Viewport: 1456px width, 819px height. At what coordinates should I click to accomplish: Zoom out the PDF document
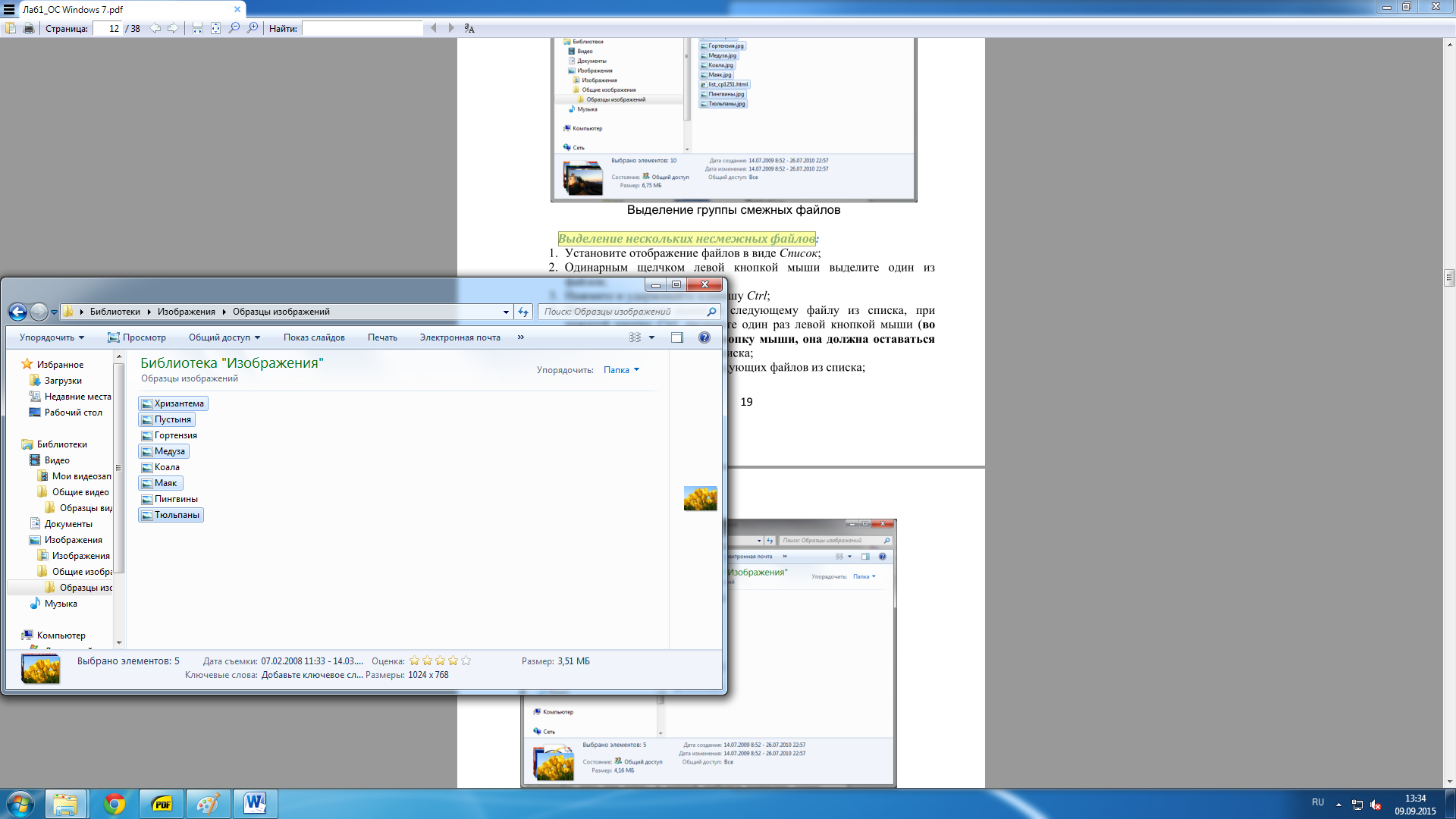pos(234,28)
